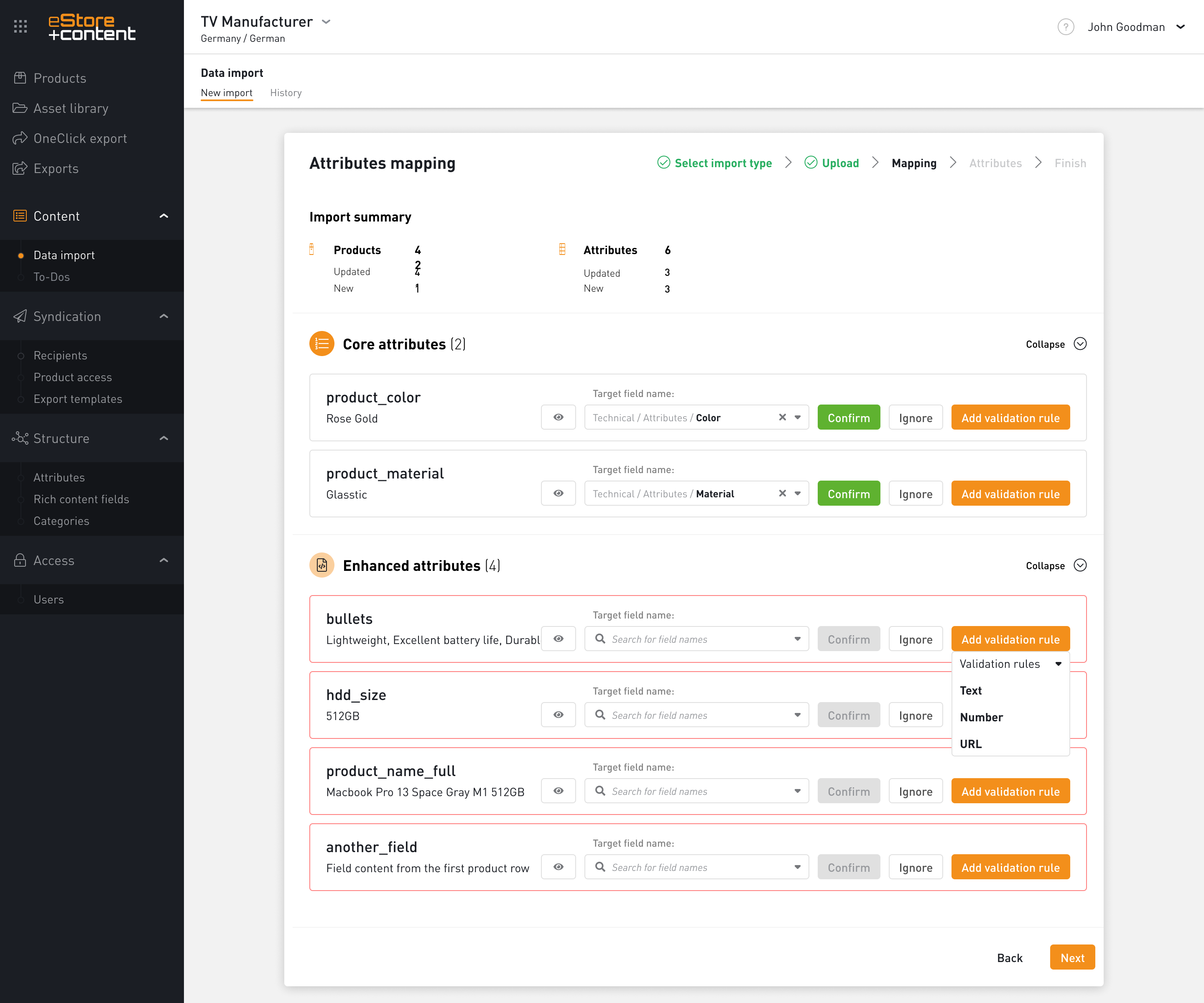Open target field dropdown for hdd_size
The height and width of the screenshot is (1003, 1204).
tap(797, 715)
